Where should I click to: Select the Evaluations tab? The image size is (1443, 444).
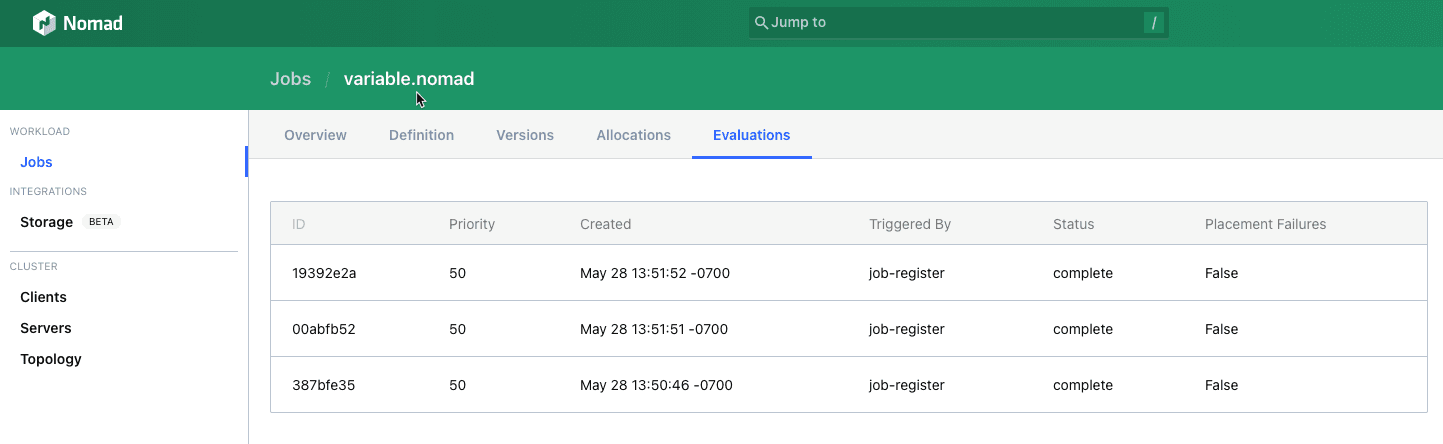click(x=751, y=135)
